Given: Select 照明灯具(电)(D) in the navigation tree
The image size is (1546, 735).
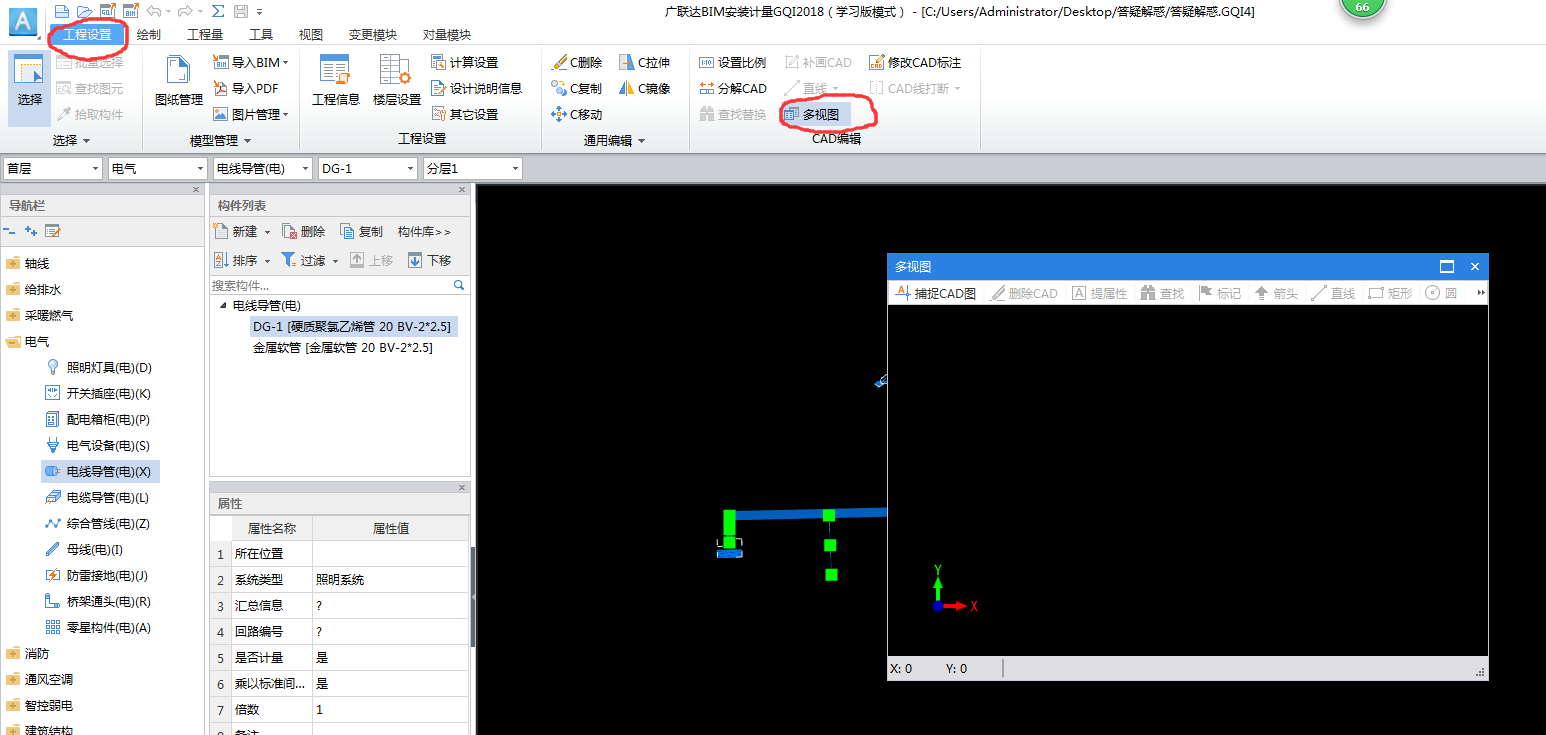Looking at the screenshot, I should pos(109,368).
